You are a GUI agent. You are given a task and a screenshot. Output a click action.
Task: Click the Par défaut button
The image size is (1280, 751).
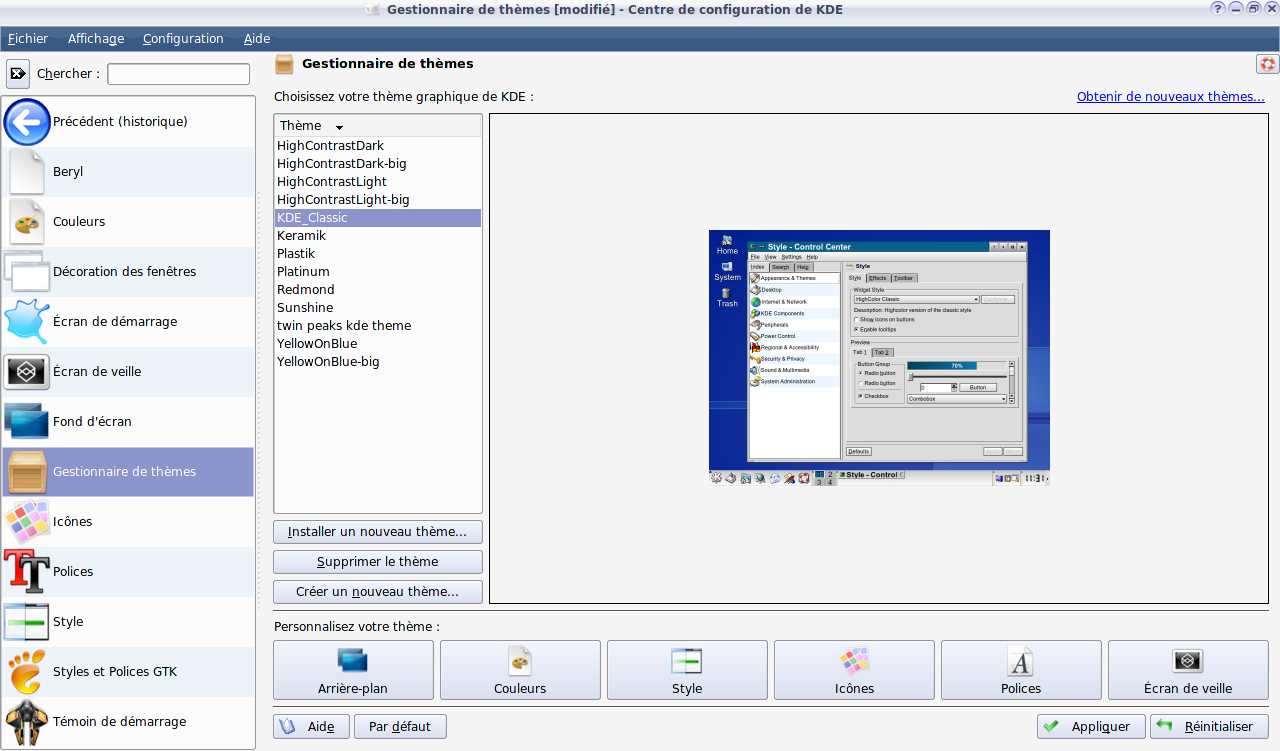(x=400, y=727)
